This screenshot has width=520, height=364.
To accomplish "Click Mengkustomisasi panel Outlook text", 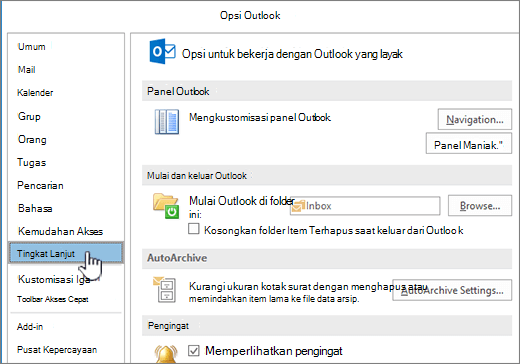I will 260,118.
